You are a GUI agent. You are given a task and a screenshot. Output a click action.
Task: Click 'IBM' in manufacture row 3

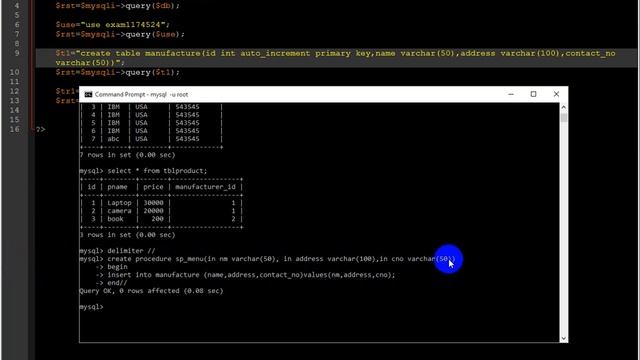(113, 107)
